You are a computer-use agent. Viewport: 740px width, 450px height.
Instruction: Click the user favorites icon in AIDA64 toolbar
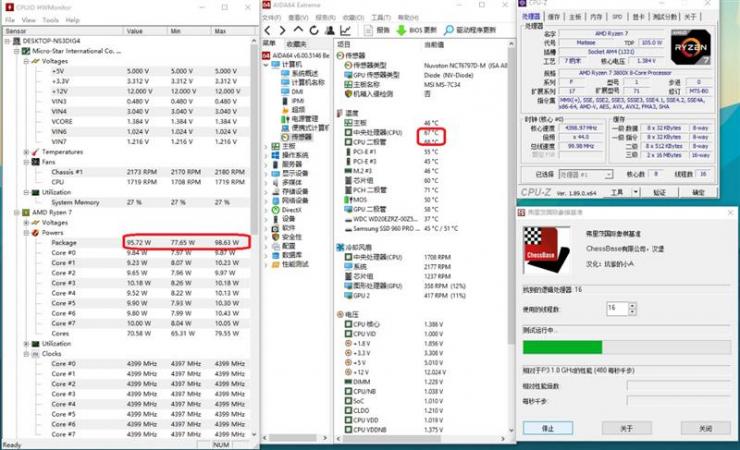[x=330, y=31]
